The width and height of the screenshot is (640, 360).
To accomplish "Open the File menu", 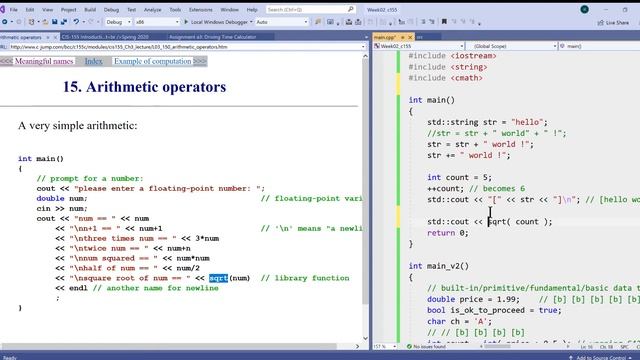I will pos(13,9).
